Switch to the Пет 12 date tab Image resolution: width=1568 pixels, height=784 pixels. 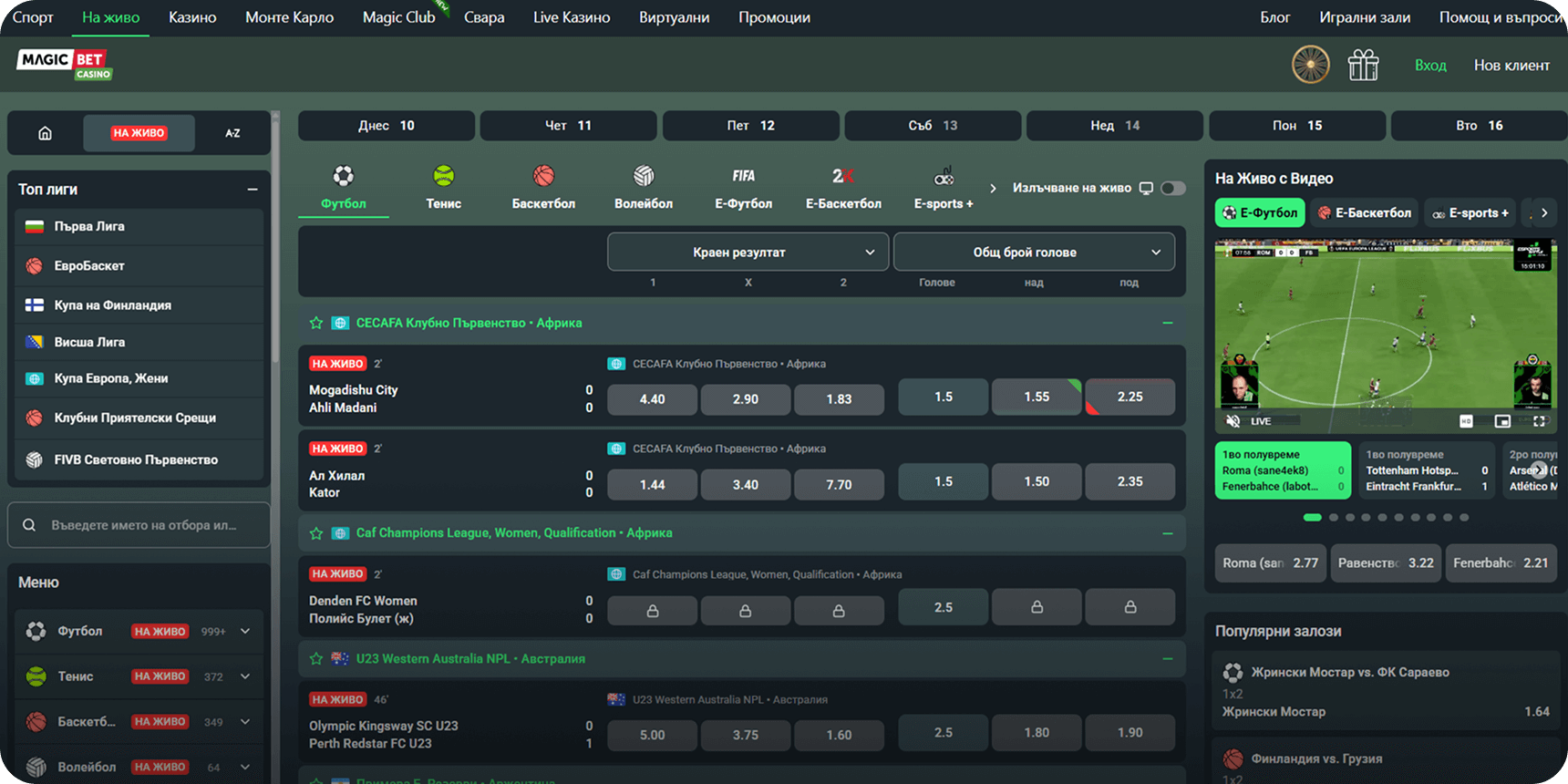[x=750, y=126]
